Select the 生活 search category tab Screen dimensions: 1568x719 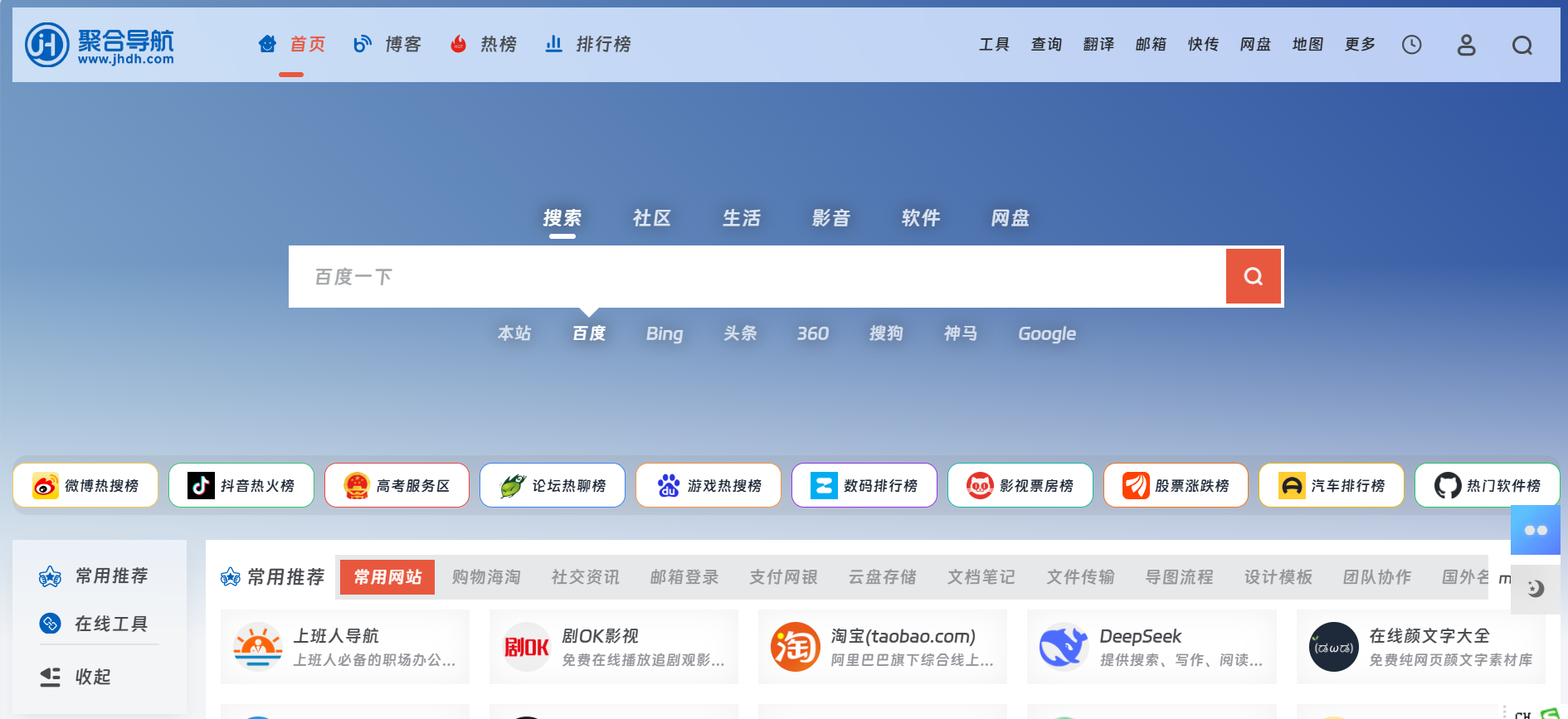[741, 218]
